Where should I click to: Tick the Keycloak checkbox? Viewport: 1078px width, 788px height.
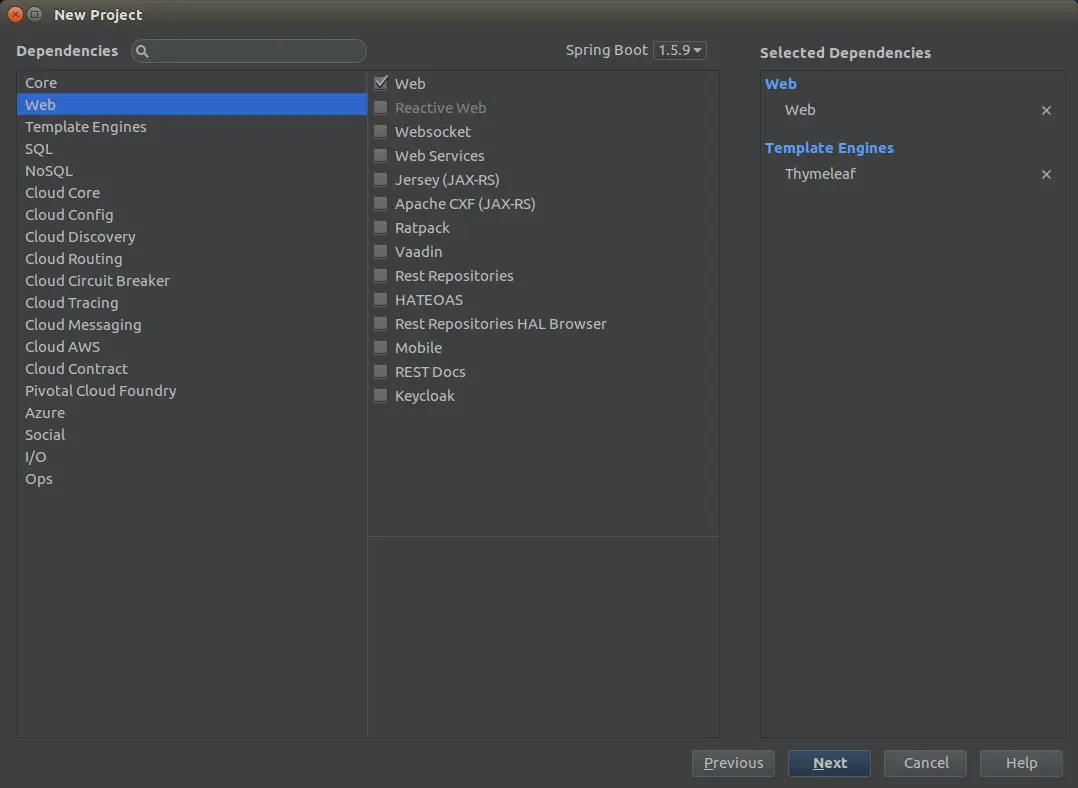380,396
